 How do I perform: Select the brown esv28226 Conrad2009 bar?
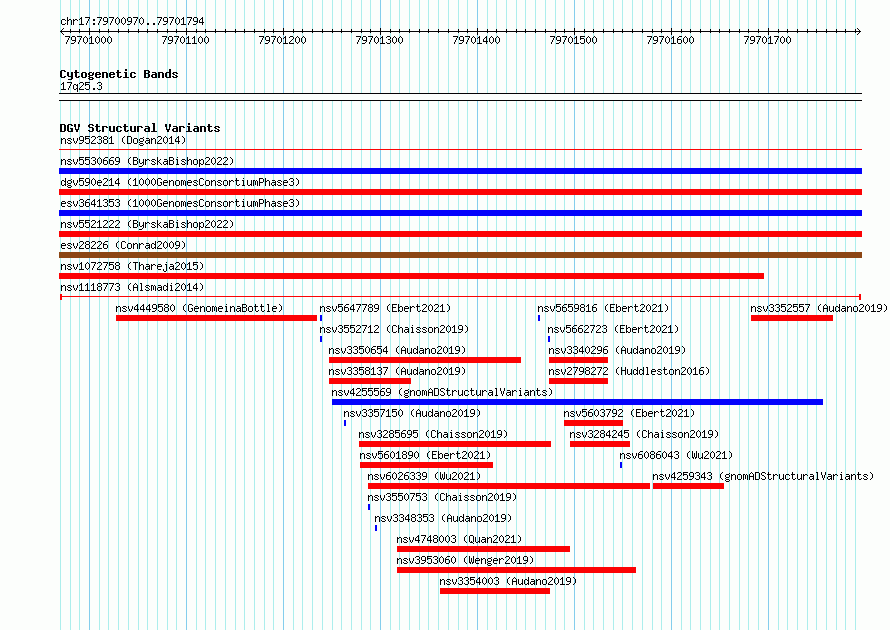(460, 255)
